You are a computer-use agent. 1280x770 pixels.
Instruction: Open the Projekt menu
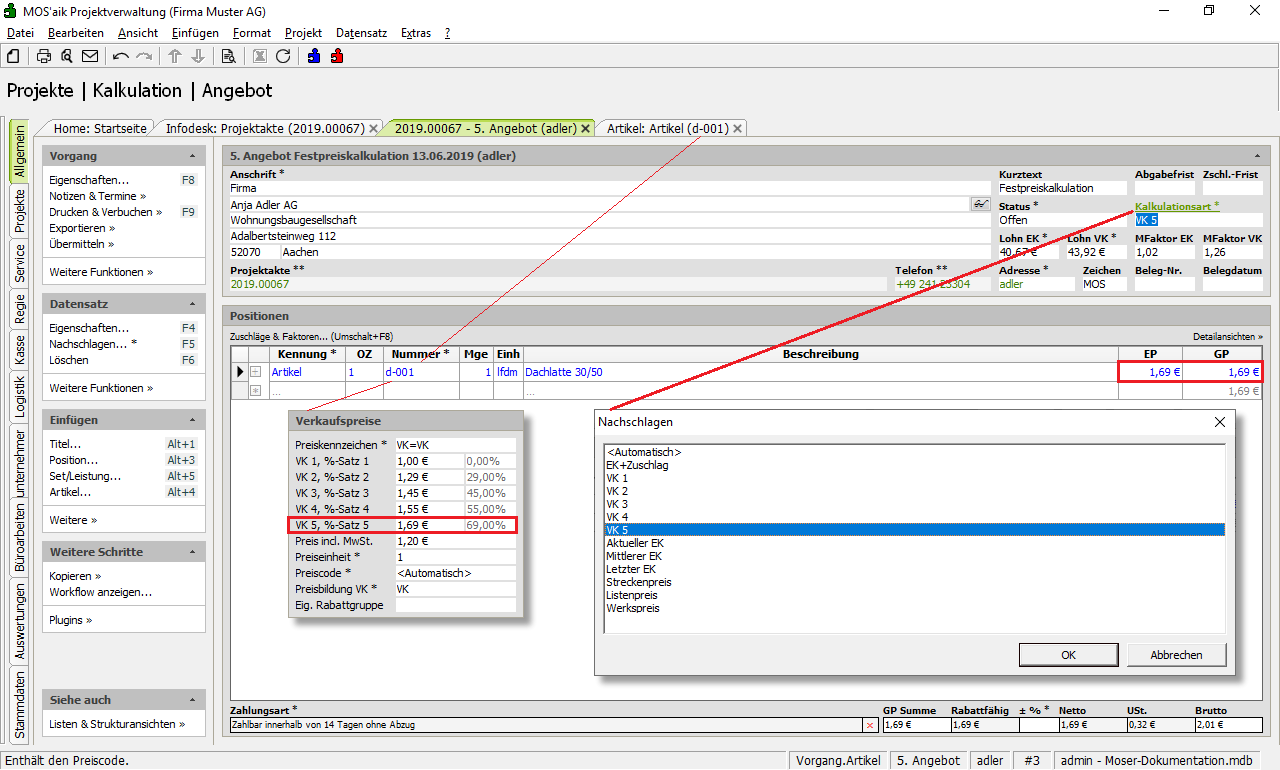tap(303, 33)
